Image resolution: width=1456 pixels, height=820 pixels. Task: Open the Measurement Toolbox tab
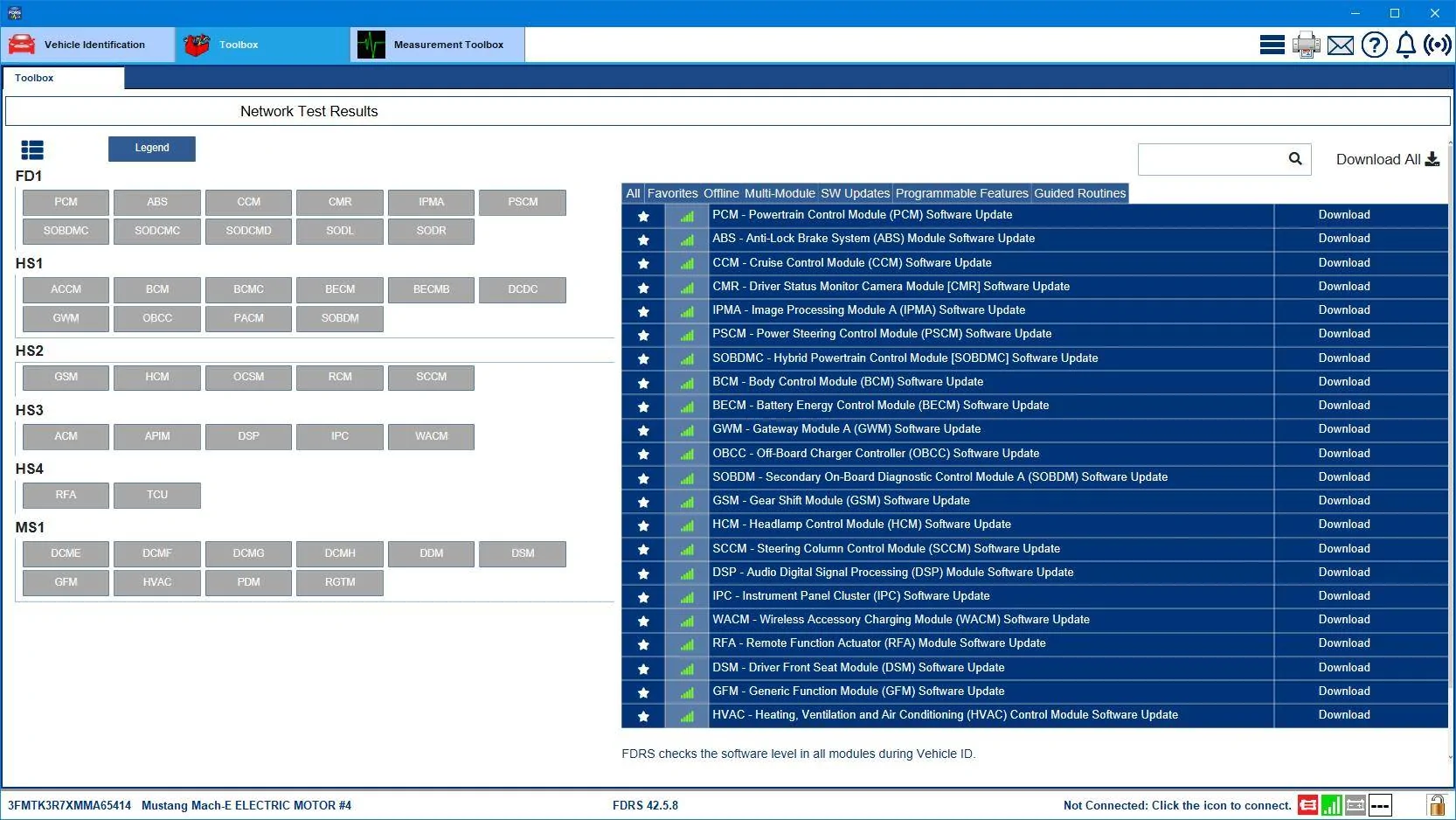click(438, 45)
